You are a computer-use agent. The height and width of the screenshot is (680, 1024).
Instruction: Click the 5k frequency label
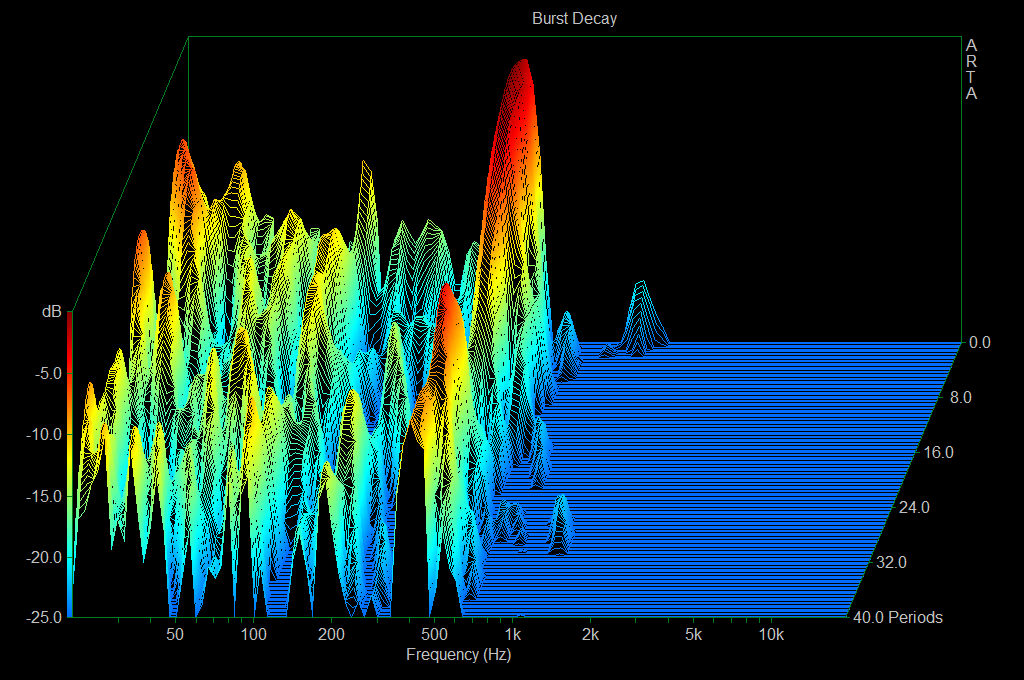pyautogui.click(x=694, y=634)
